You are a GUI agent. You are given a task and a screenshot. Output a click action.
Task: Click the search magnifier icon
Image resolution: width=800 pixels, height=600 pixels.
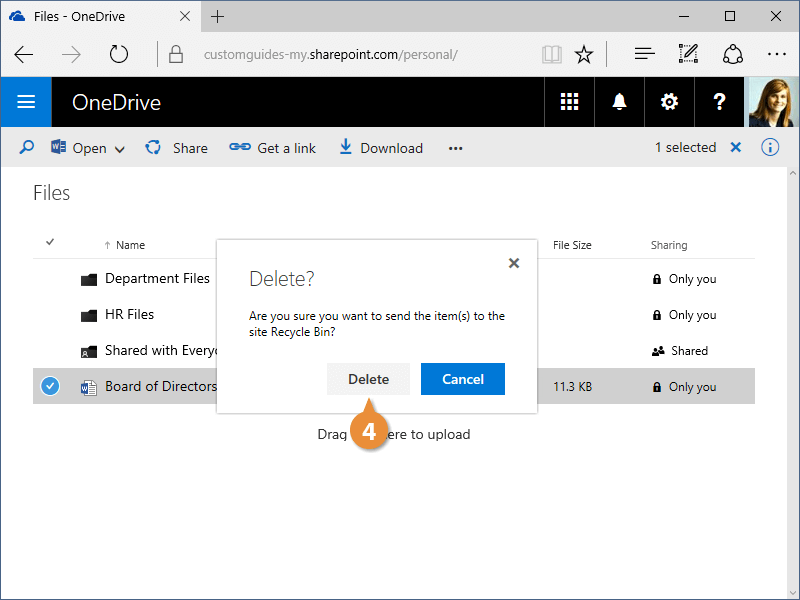click(27, 148)
